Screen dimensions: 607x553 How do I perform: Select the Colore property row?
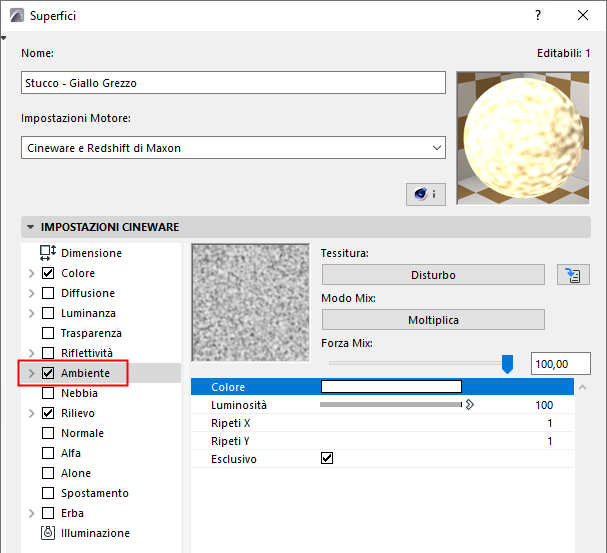tap(382, 387)
